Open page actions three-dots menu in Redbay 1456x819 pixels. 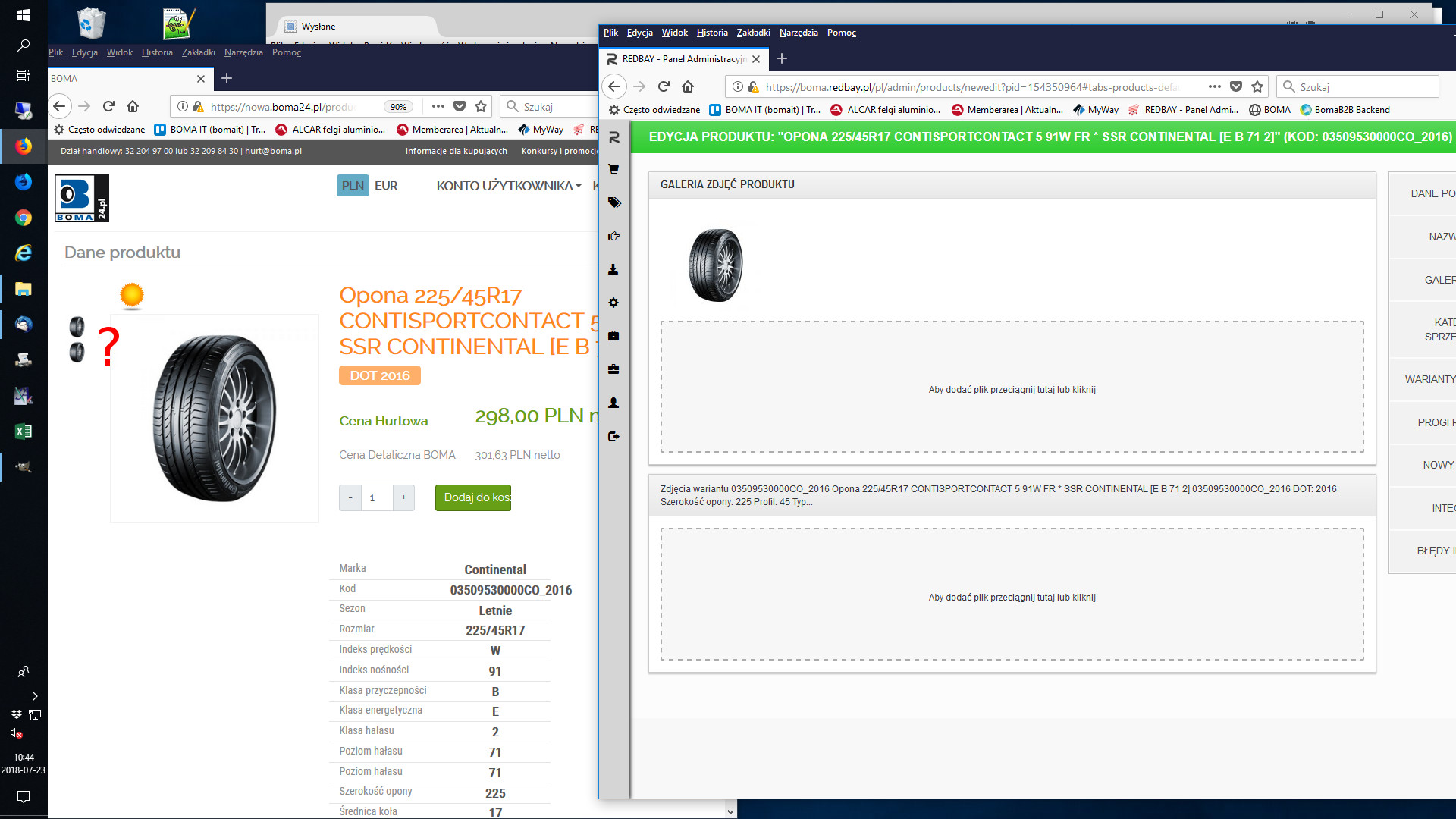[1214, 86]
